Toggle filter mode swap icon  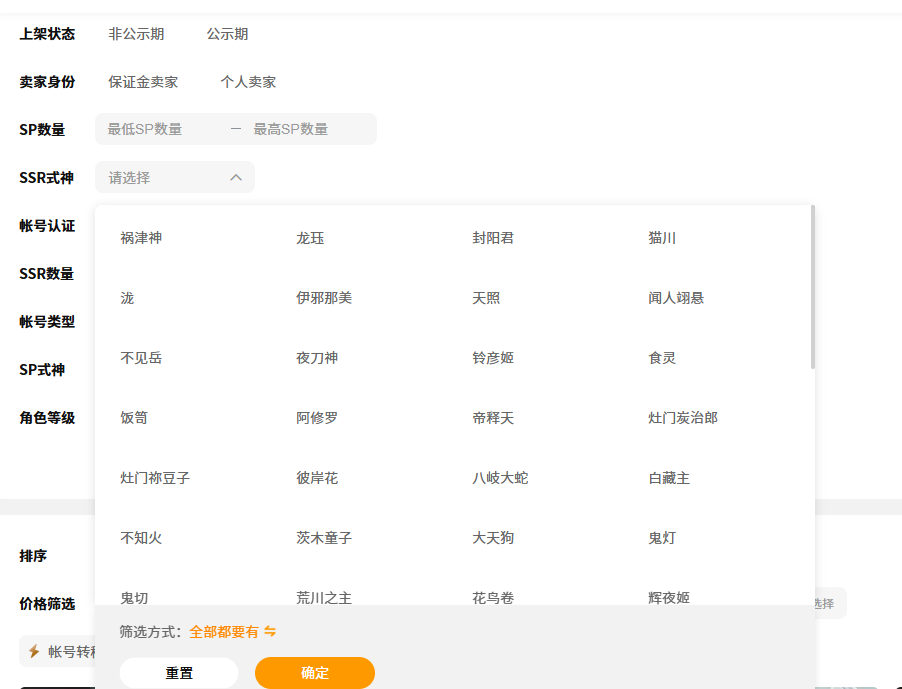pos(270,632)
